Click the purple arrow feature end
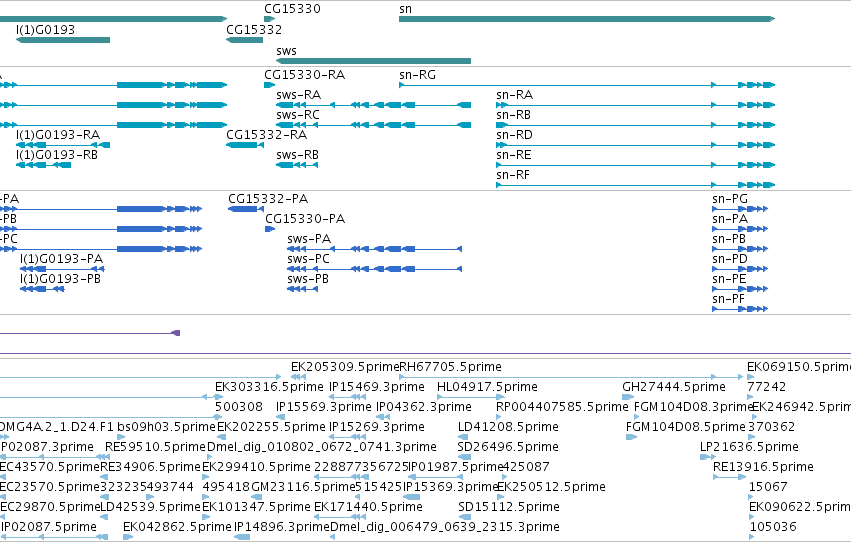 (x=176, y=333)
